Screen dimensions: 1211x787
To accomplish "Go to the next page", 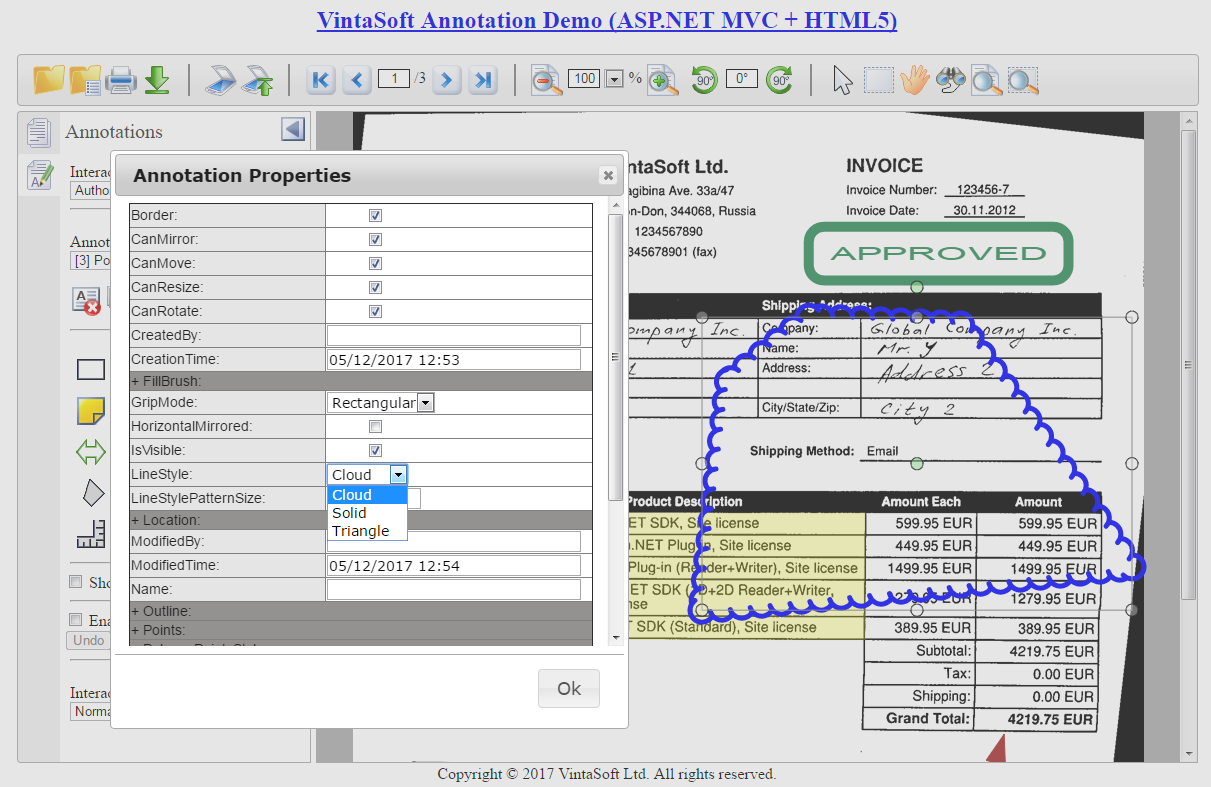I will pos(447,80).
